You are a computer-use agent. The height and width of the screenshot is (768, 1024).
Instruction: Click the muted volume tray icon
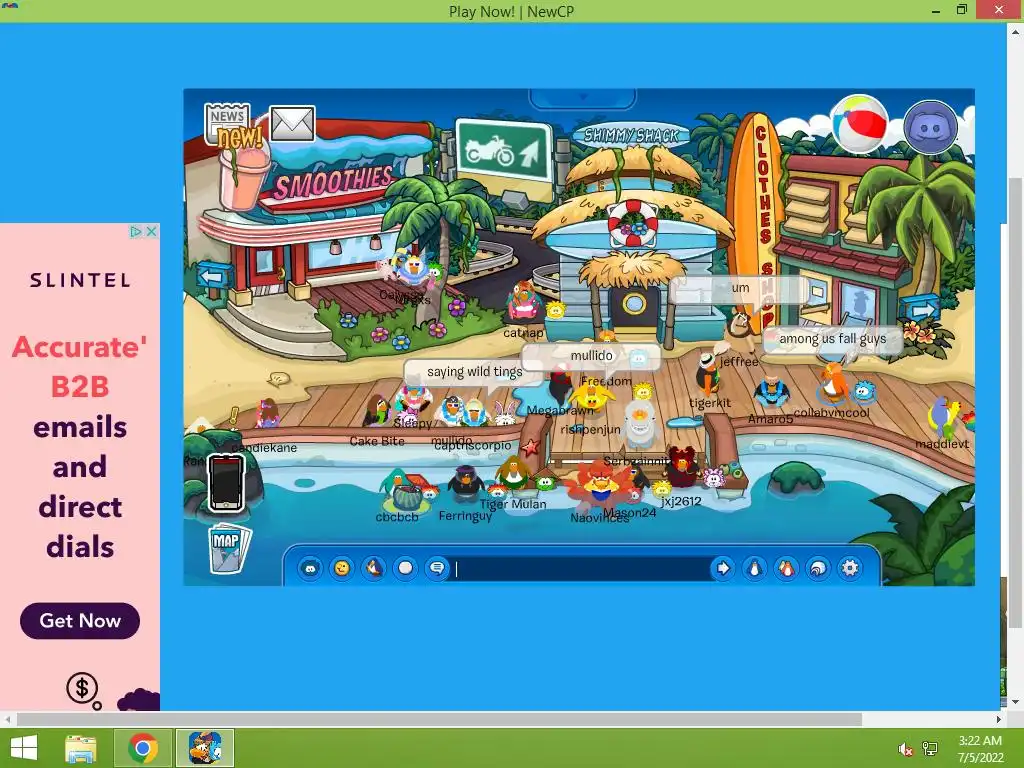coord(905,750)
